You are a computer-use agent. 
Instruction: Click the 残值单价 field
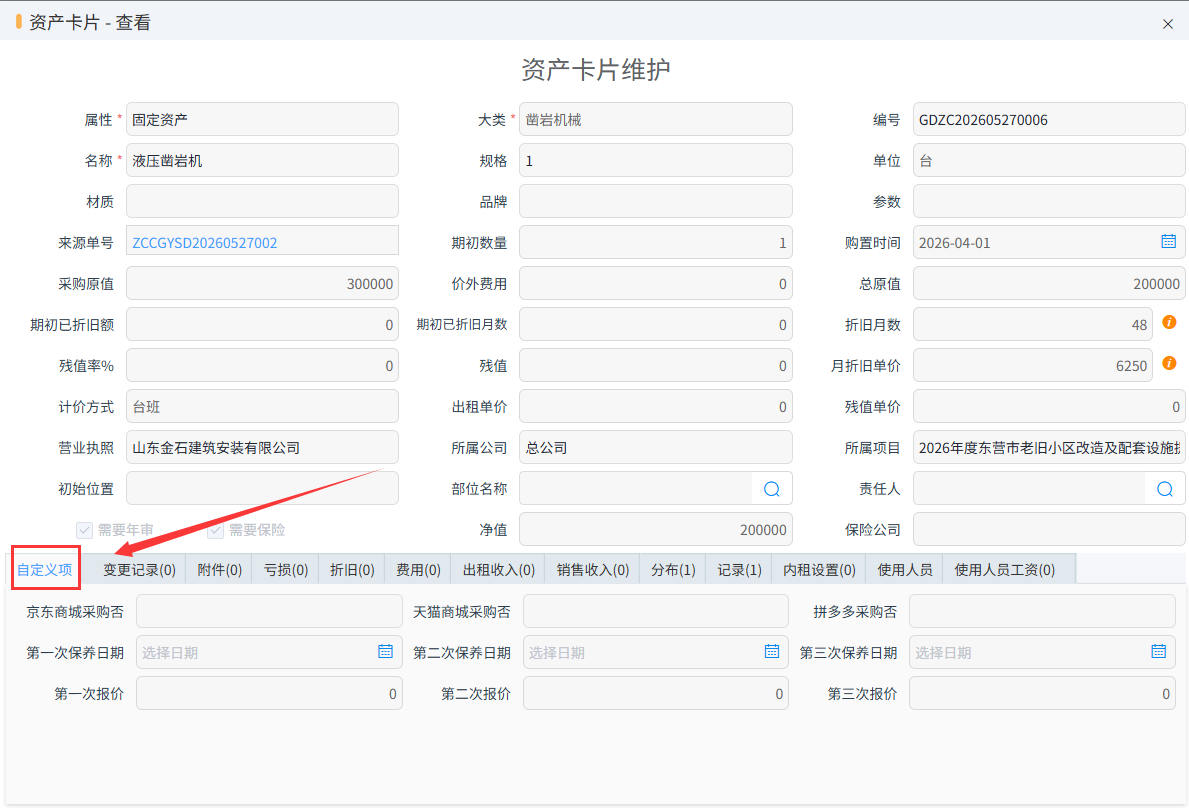1049,406
